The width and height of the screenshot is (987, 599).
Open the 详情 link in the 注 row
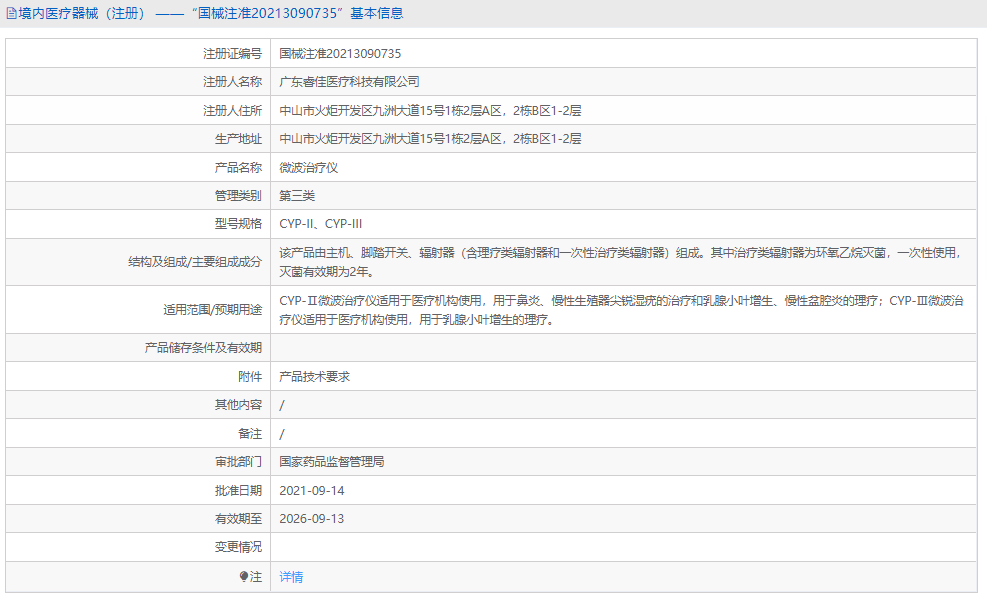(x=291, y=576)
